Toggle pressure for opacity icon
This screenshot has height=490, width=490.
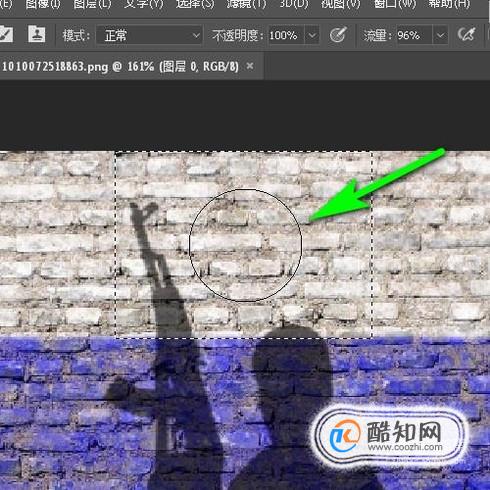(x=338, y=35)
